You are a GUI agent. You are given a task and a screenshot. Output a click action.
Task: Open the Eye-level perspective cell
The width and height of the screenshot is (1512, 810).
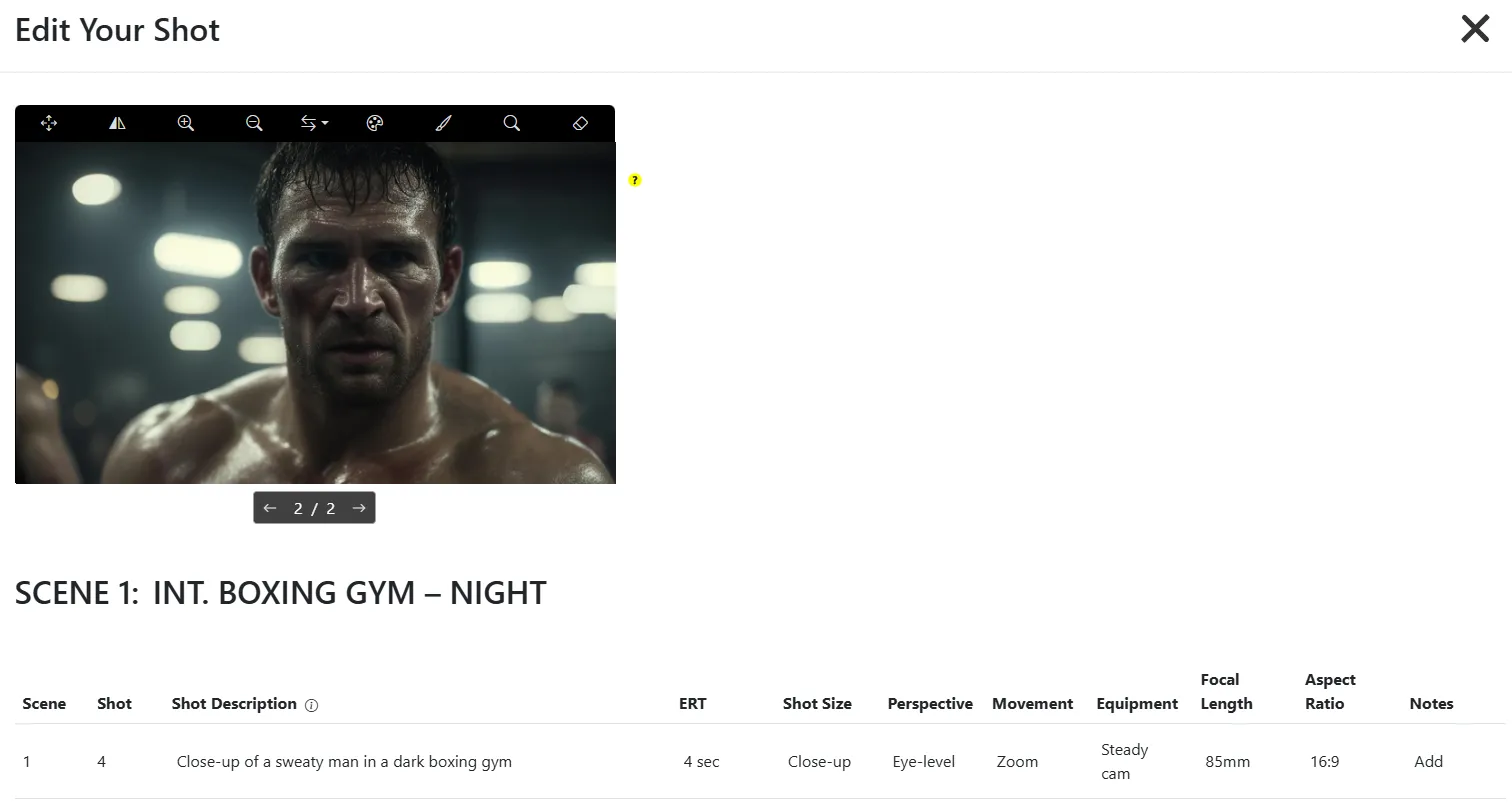(x=923, y=762)
